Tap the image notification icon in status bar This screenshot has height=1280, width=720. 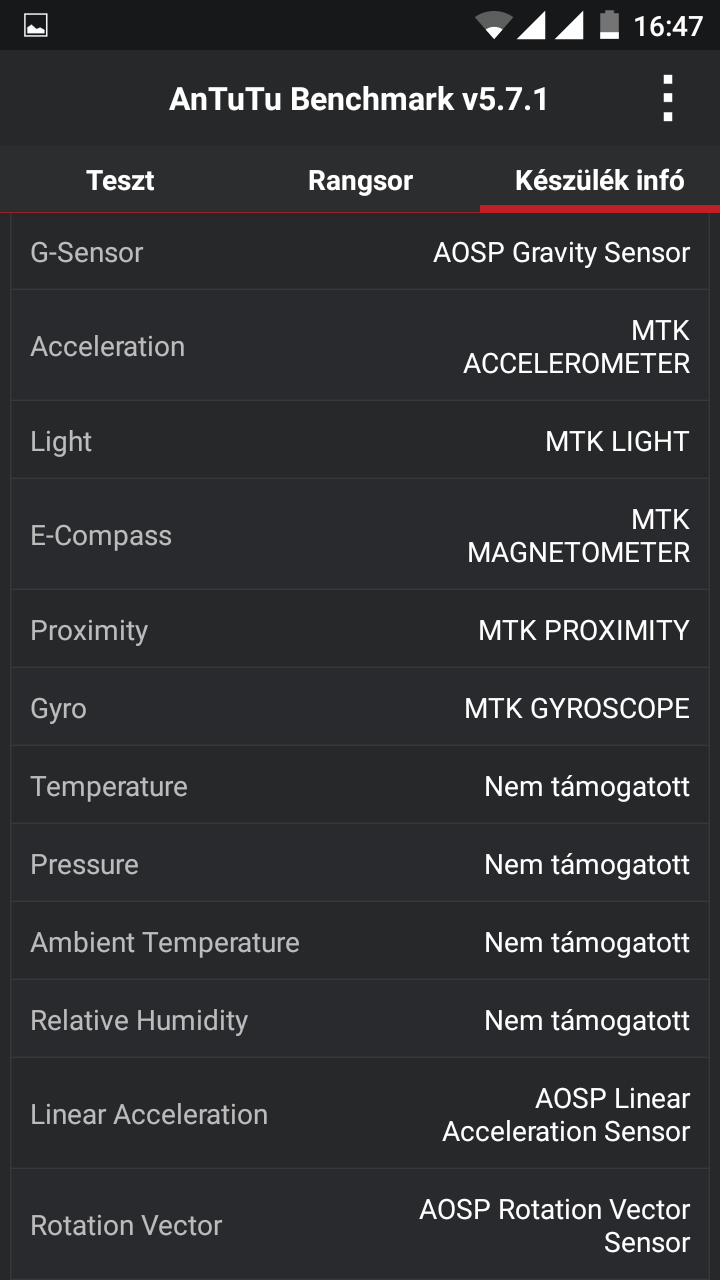[x=36, y=26]
